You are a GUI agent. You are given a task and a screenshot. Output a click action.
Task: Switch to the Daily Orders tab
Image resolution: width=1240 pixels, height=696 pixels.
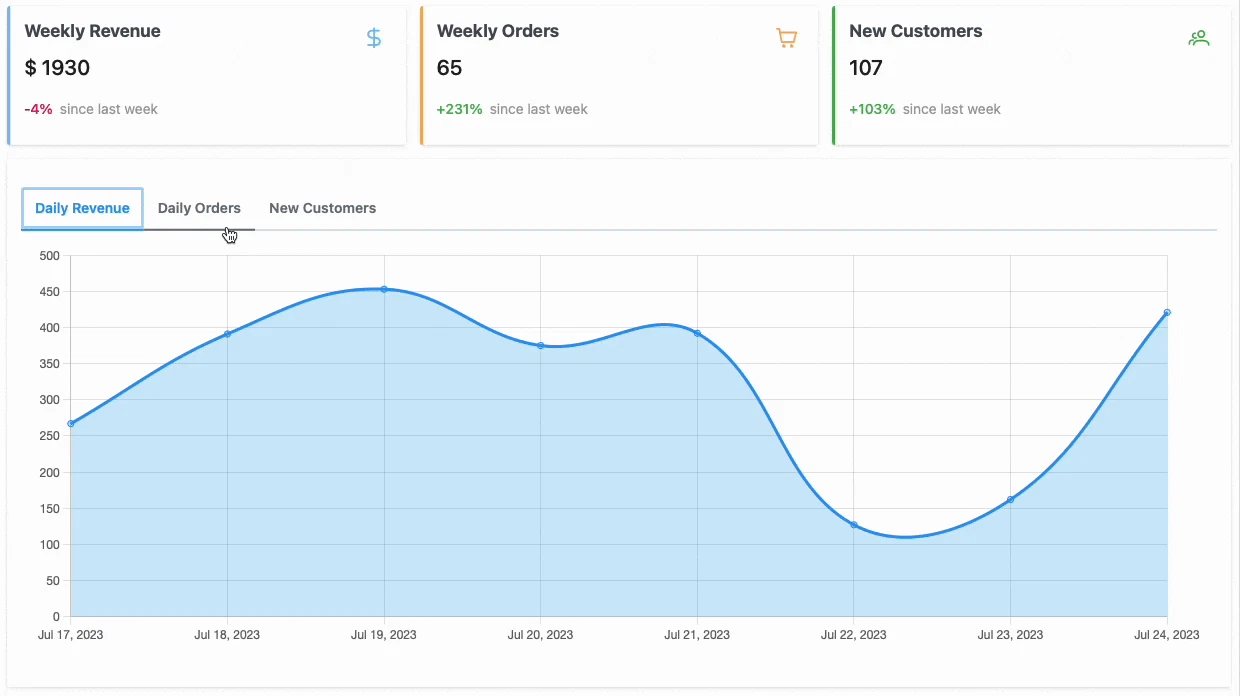(199, 208)
